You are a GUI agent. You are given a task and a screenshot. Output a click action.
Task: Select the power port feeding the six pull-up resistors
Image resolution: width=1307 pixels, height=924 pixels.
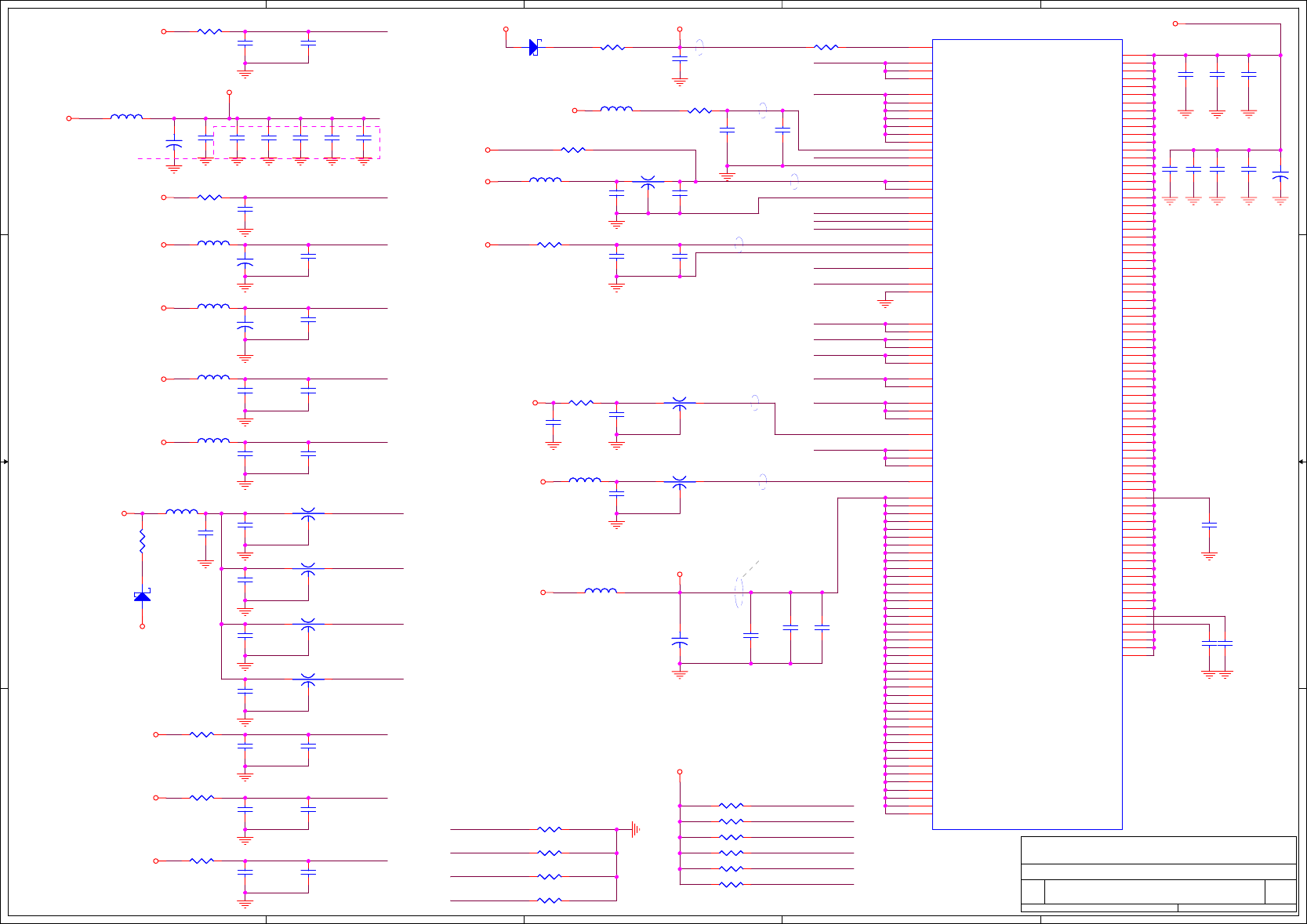coord(680,772)
